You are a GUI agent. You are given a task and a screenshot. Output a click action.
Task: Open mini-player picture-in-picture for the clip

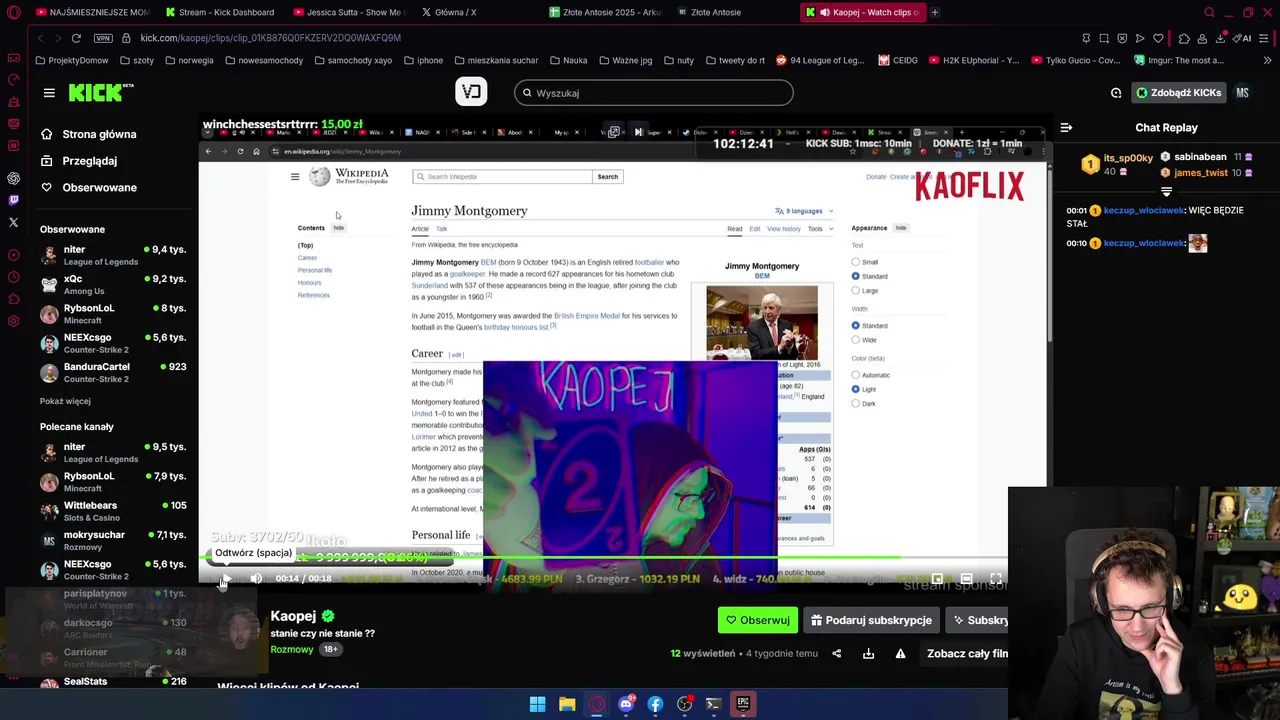[x=937, y=578]
